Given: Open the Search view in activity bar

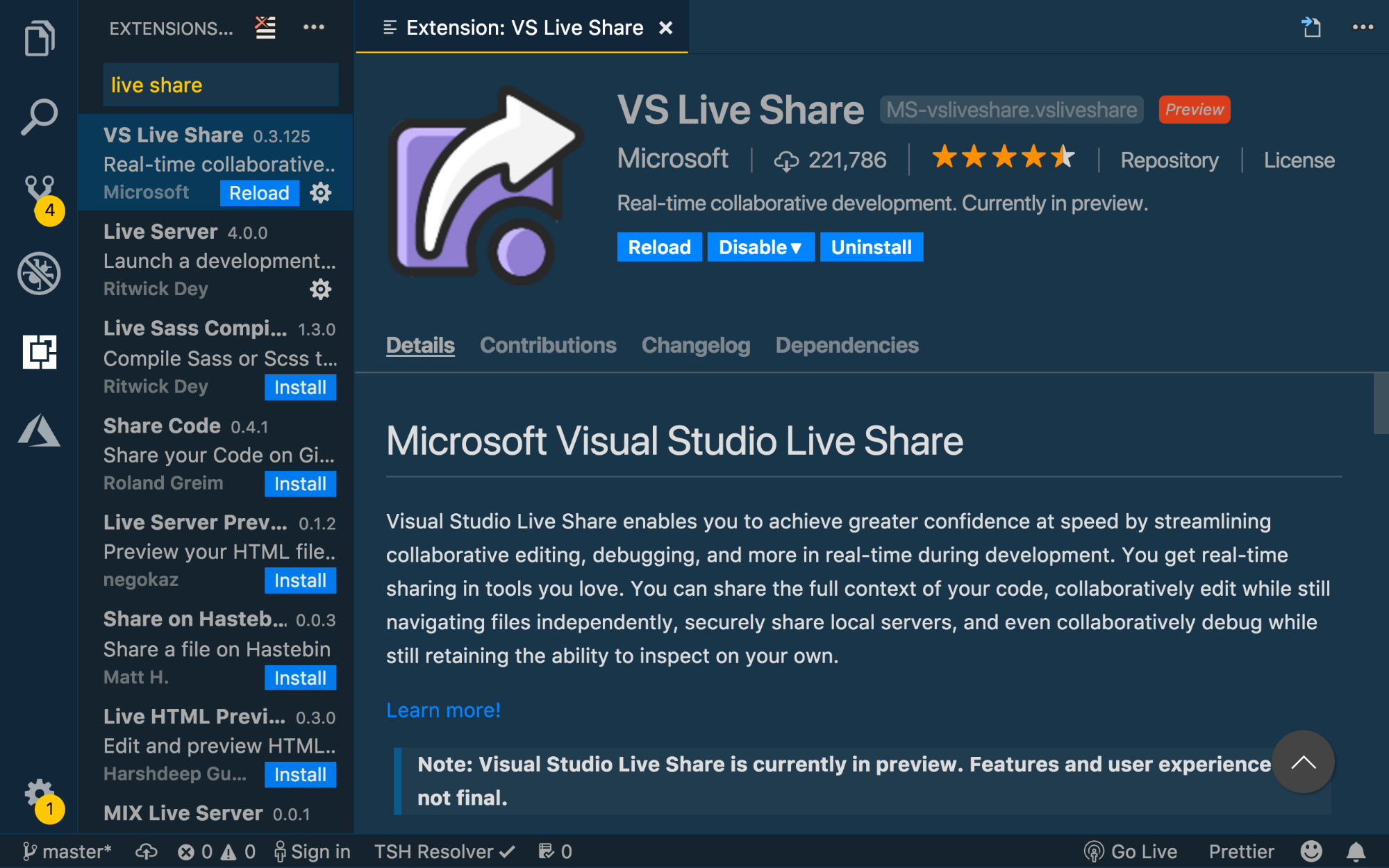Looking at the screenshot, I should tap(39, 116).
